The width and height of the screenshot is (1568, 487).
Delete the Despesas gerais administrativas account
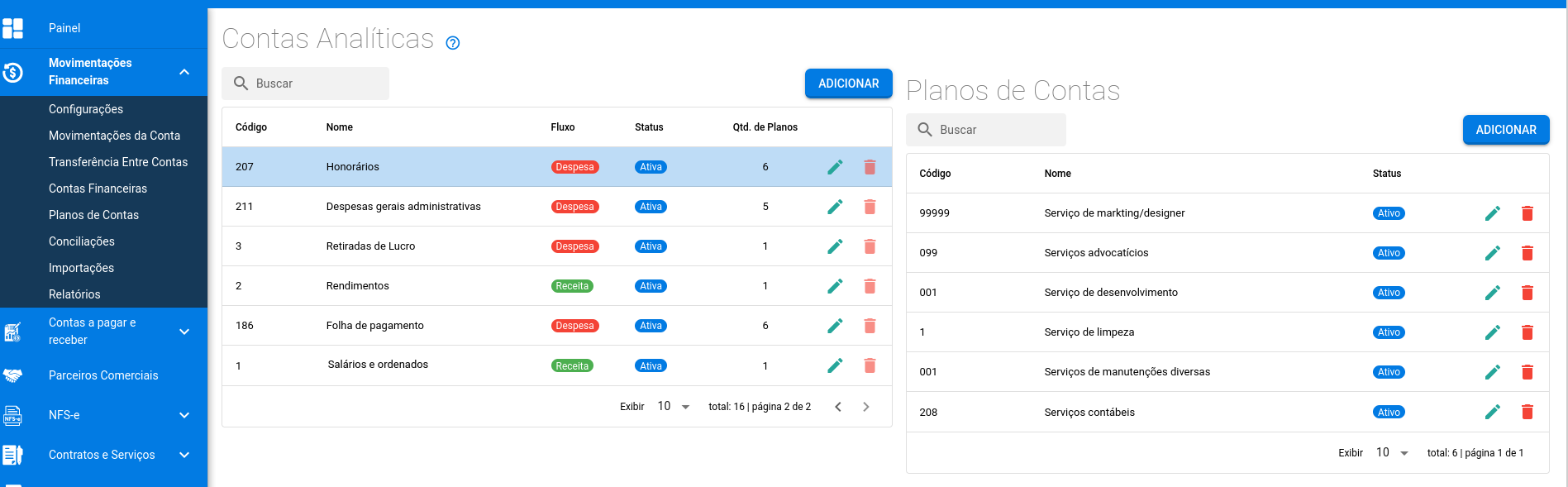pyautogui.click(x=870, y=207)
